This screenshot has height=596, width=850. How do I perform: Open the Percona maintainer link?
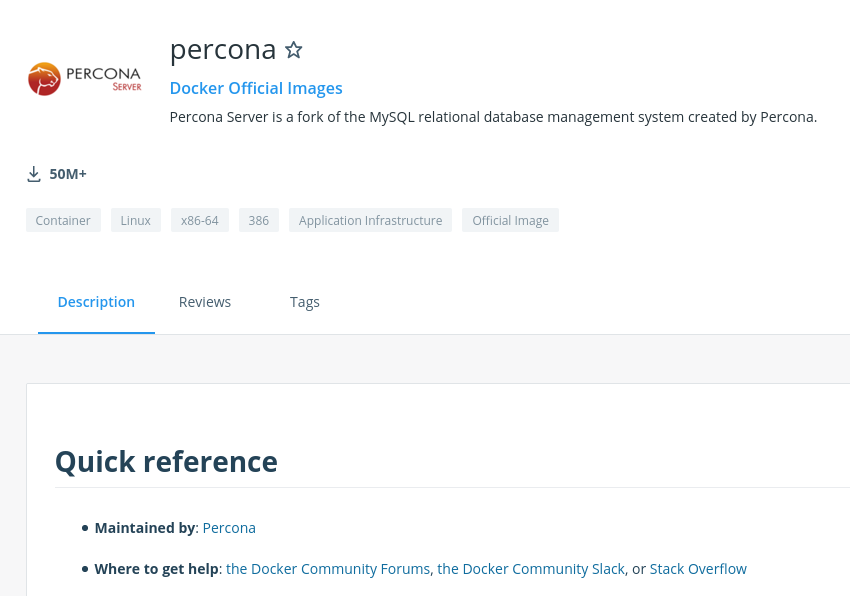click(x=229, y=528)
